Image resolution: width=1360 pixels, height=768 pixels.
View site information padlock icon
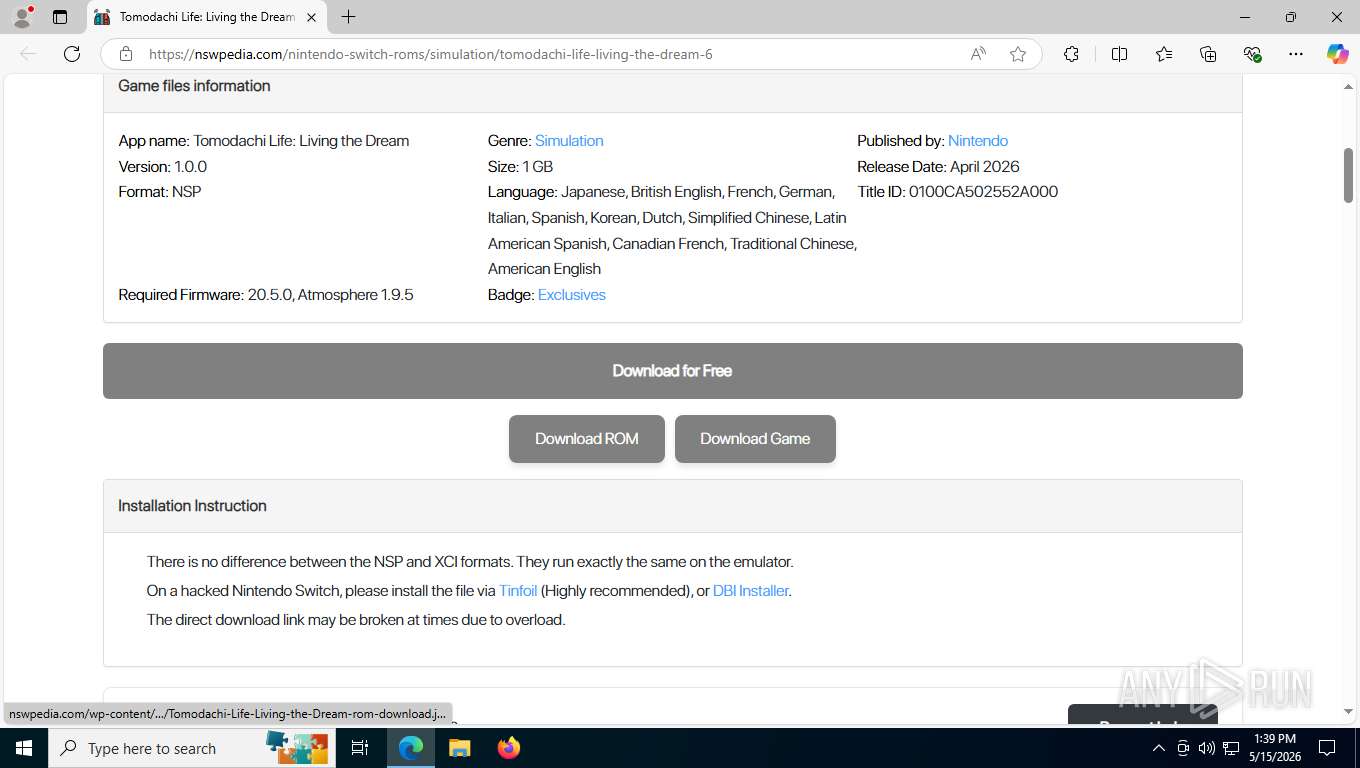click(126, 54)
